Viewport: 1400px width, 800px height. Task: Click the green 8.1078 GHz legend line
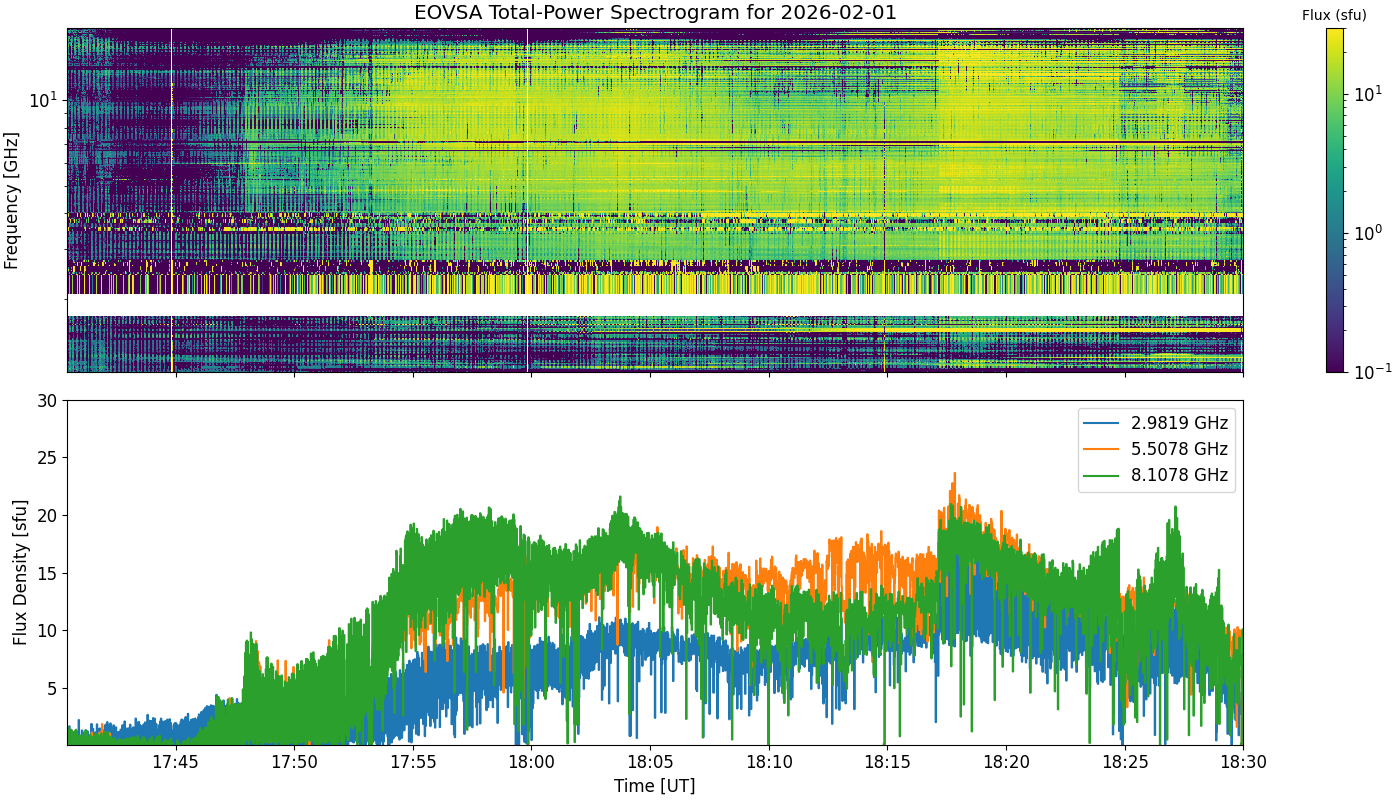click(1101, 477)
